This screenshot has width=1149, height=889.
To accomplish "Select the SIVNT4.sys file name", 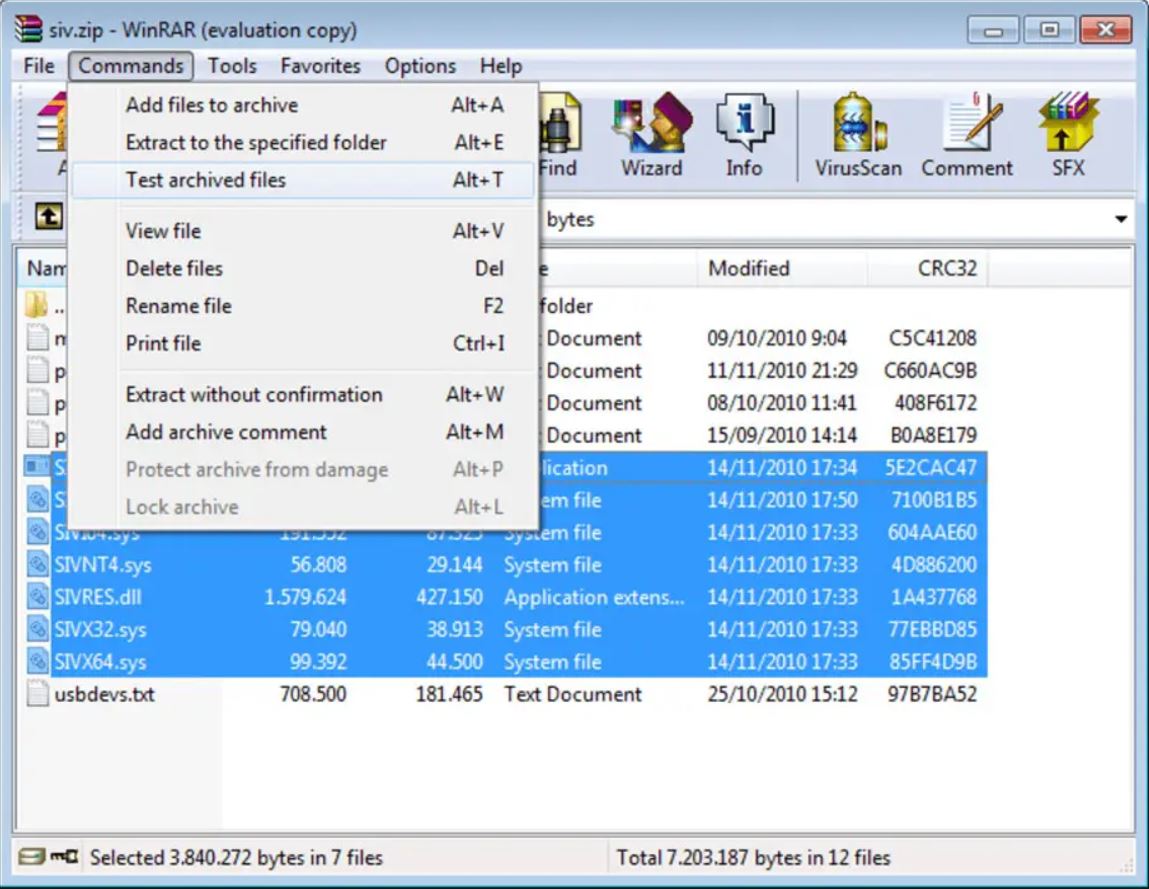I will [x=103, y=565].
